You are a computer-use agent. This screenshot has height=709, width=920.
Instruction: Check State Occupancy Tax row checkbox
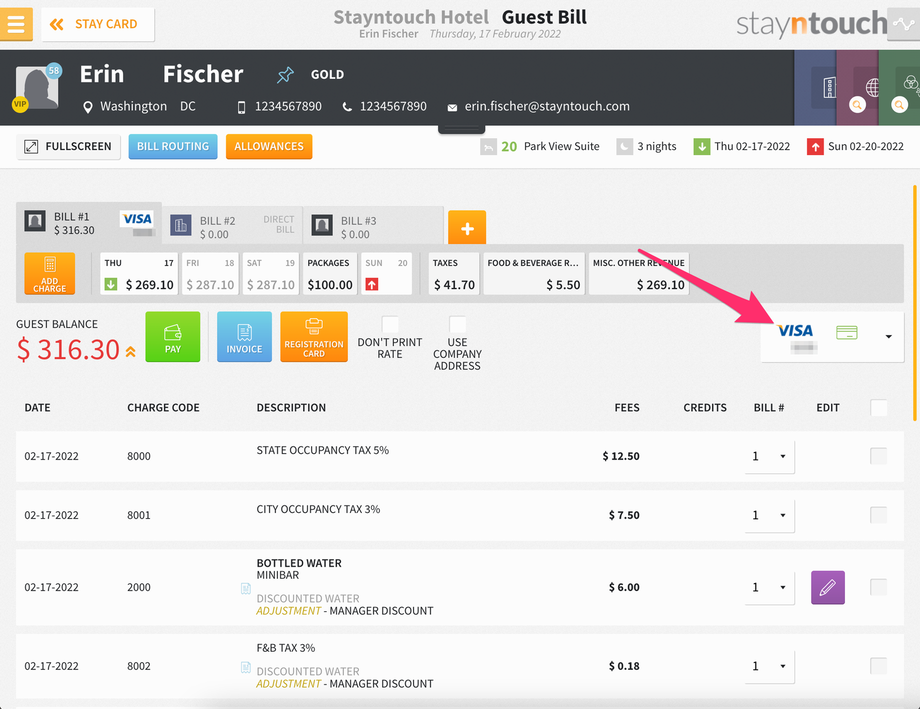878,456
